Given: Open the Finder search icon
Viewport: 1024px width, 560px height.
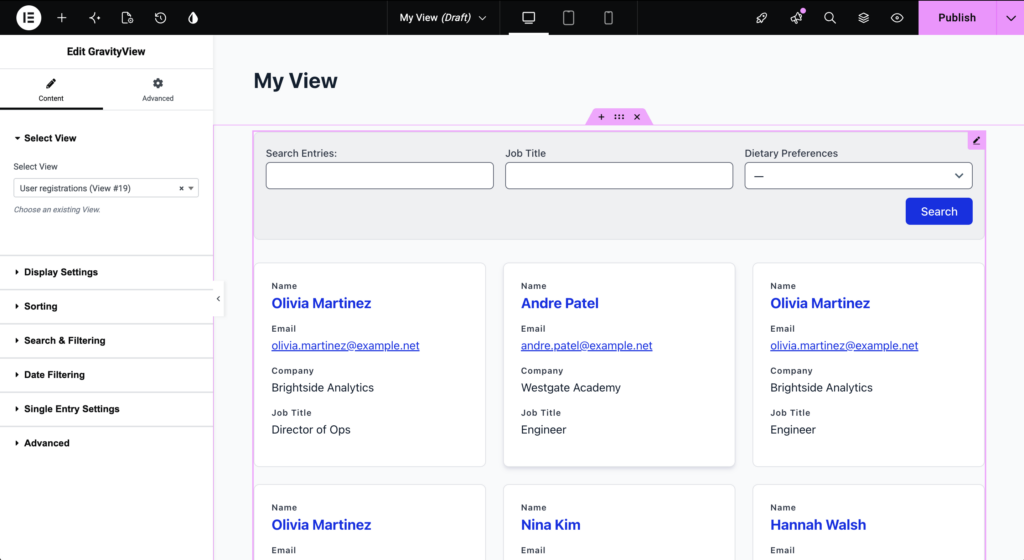Looking at the screenshot, I should click(x=829, y=18).
